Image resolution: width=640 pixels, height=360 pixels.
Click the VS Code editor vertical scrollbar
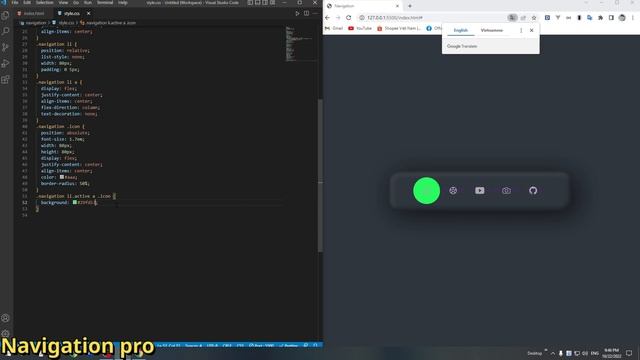pos(320,176)
